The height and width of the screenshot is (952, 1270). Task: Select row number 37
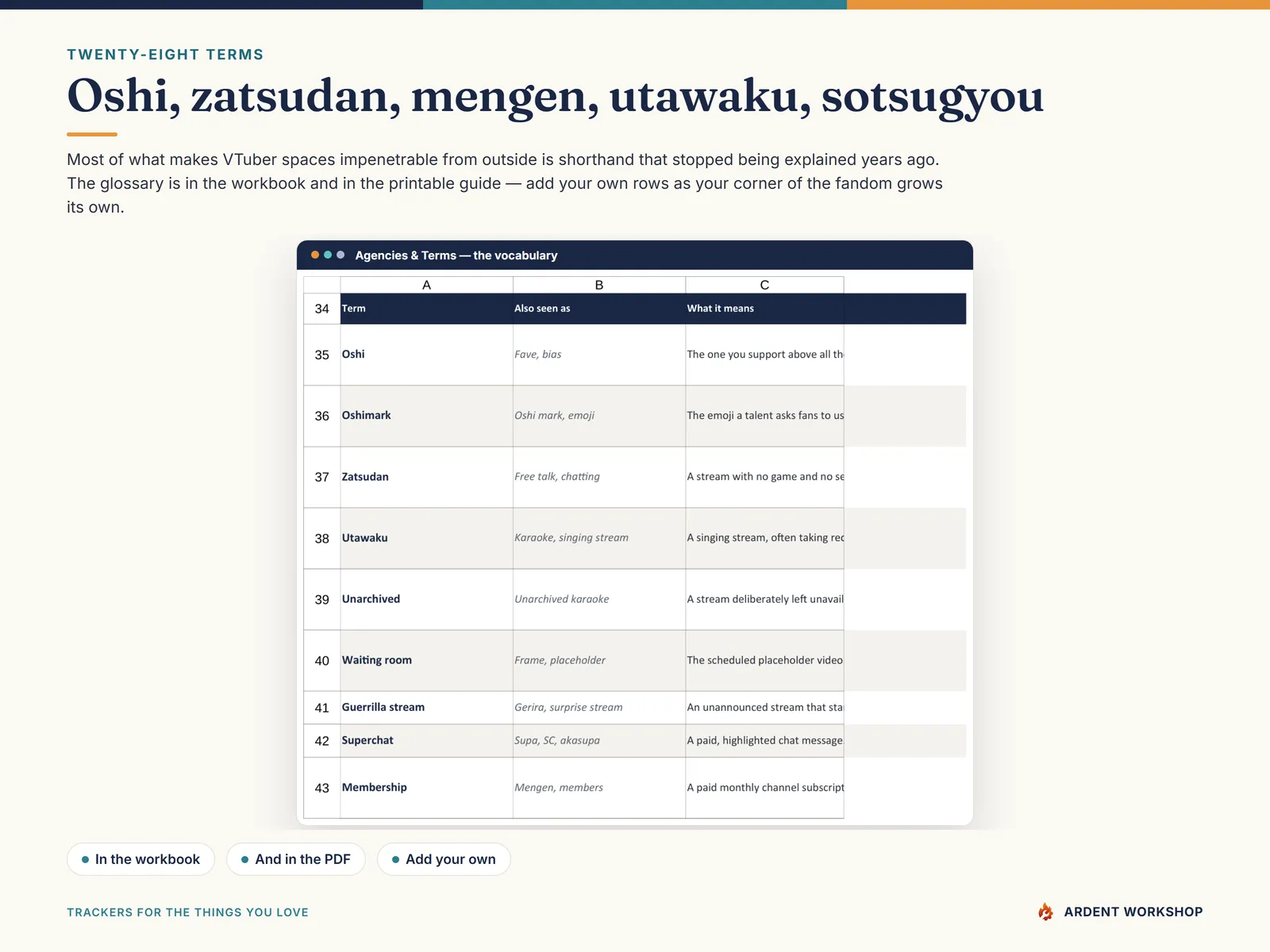coord(321,477)
